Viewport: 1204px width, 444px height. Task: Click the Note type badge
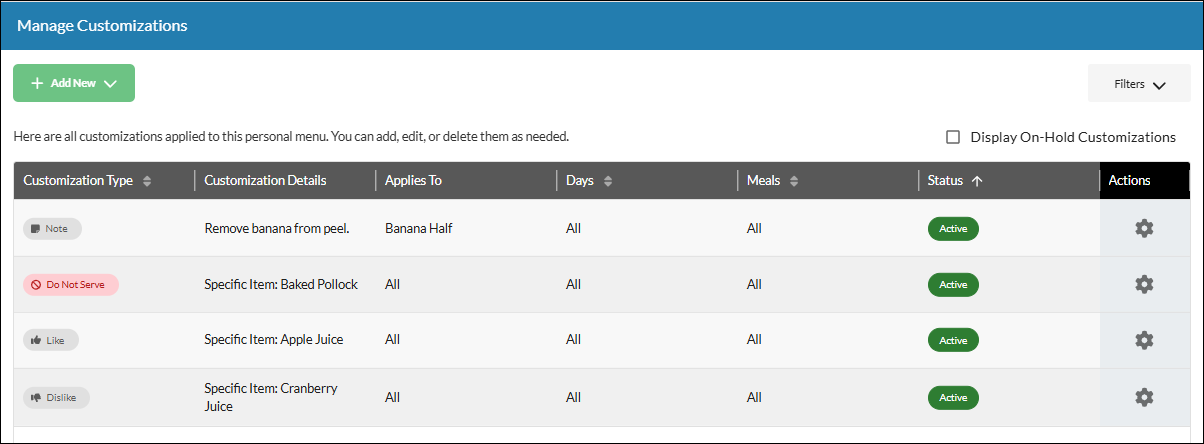(52, 228)
